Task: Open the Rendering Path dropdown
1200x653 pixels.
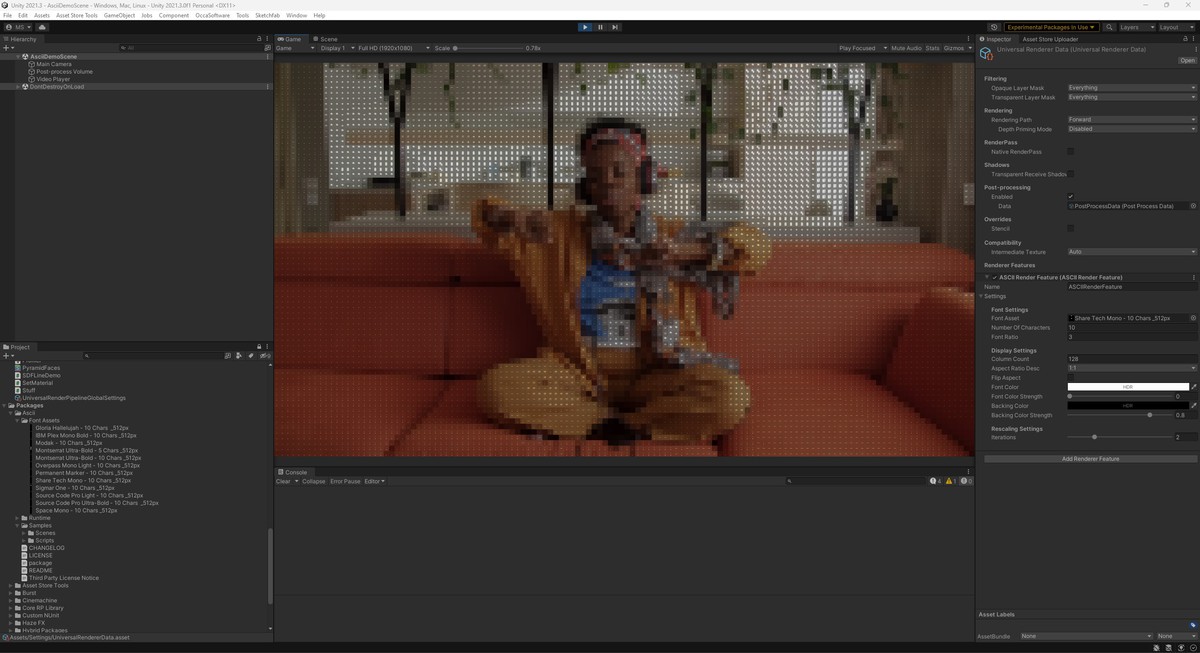Action: pyautogui.click(x=1131, y=120)
